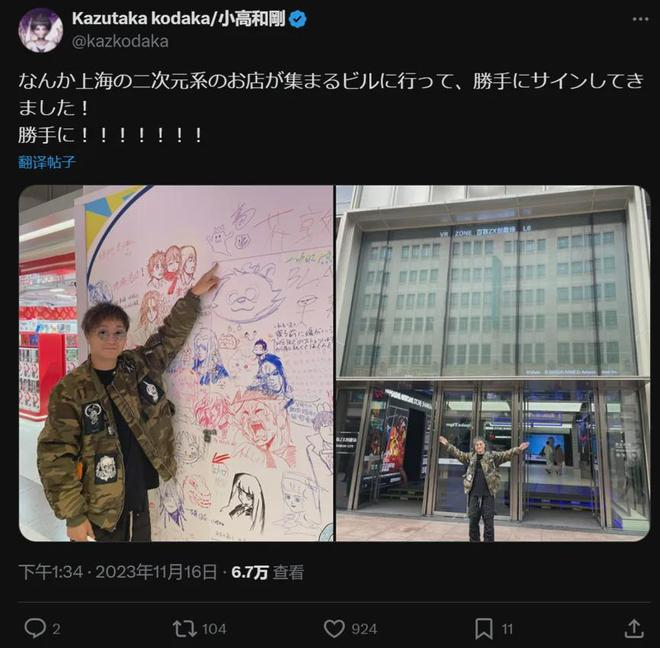
Task: Click the 翻译帖子 translate link
Action: [47, 162]
